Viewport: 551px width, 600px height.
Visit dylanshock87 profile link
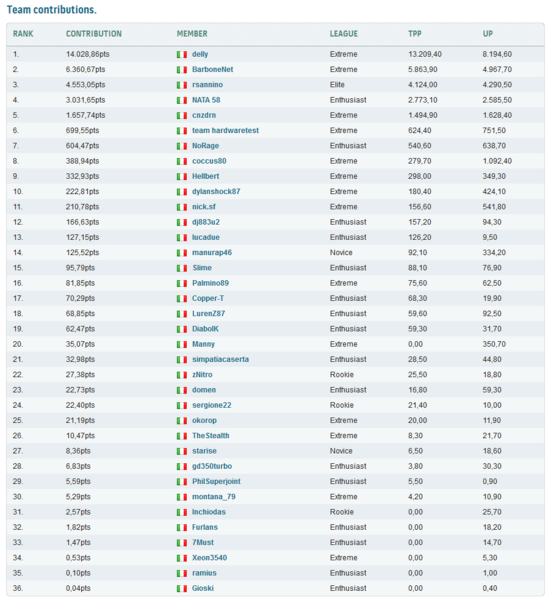click(x=216, y=191)
